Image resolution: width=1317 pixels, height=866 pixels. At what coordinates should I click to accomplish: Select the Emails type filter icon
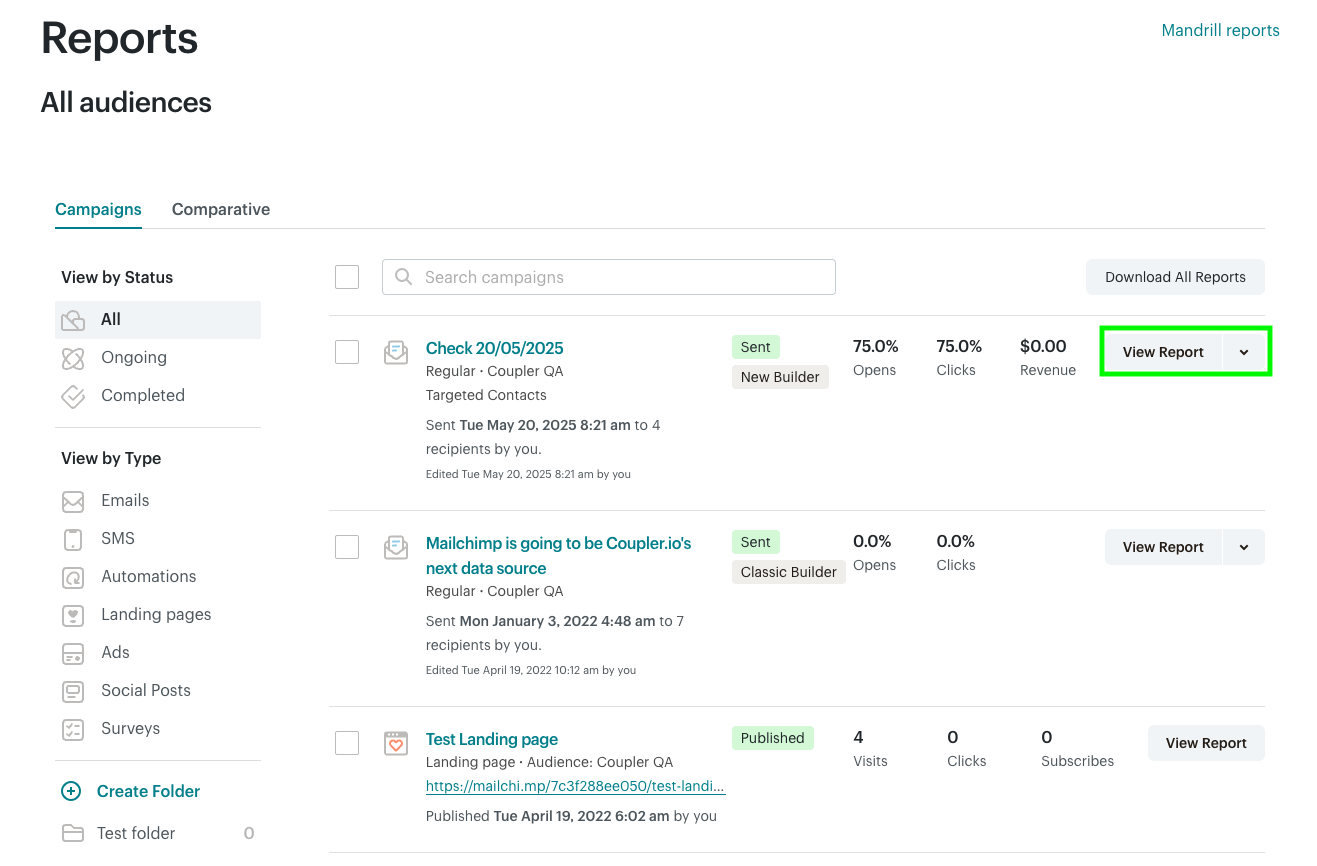point(72,500)
